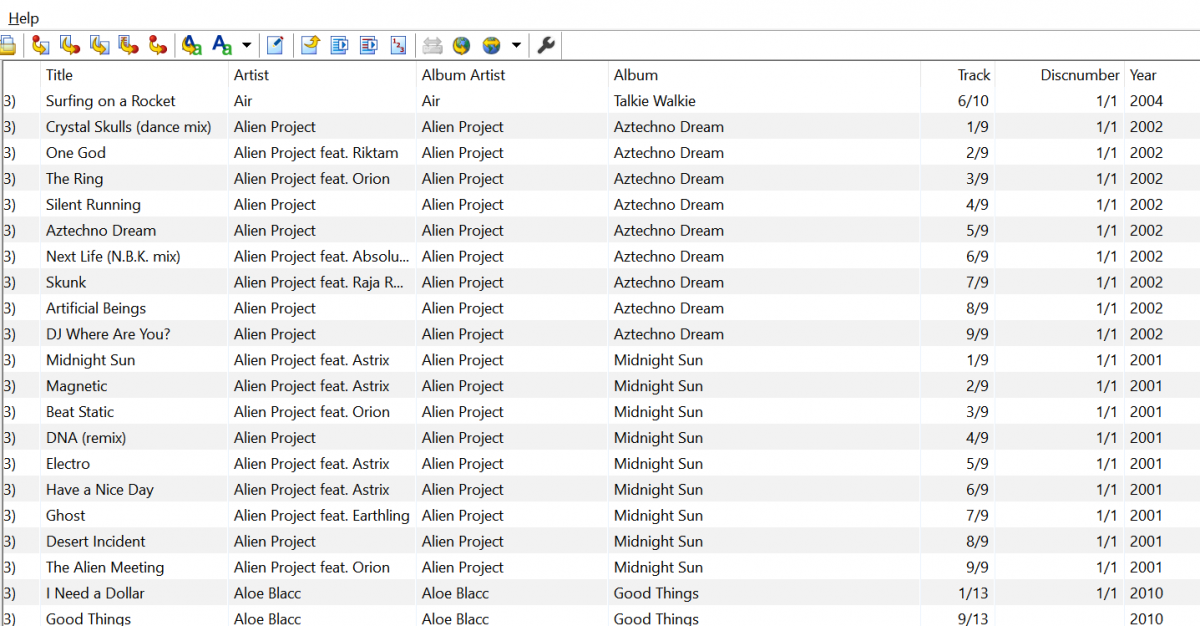Select 'The Alien Meeting' track
This screenshot has height=626, width=1200.
pos(105,569)
